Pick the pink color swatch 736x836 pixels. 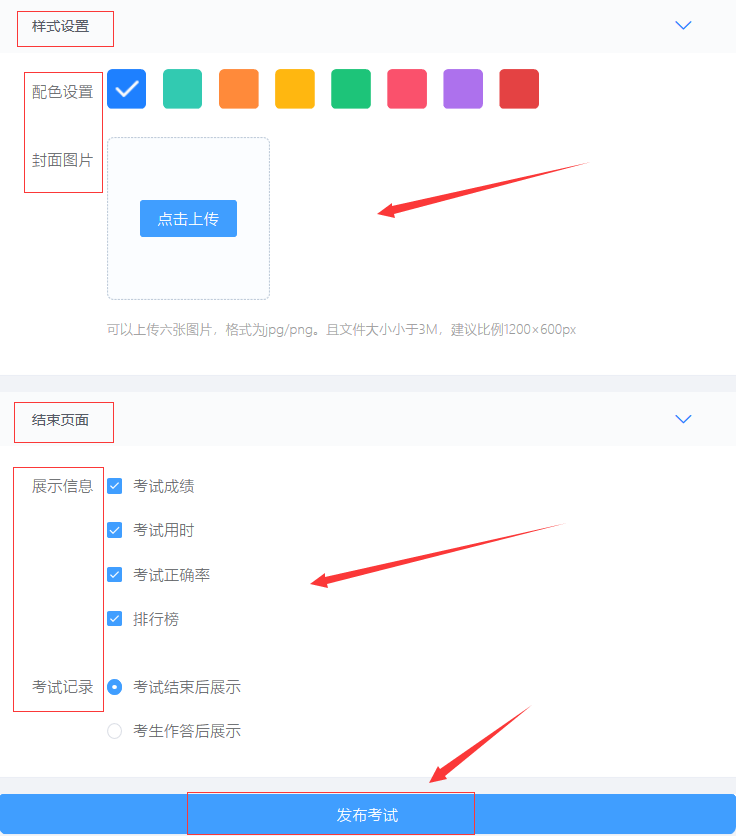tap(407, 89)
